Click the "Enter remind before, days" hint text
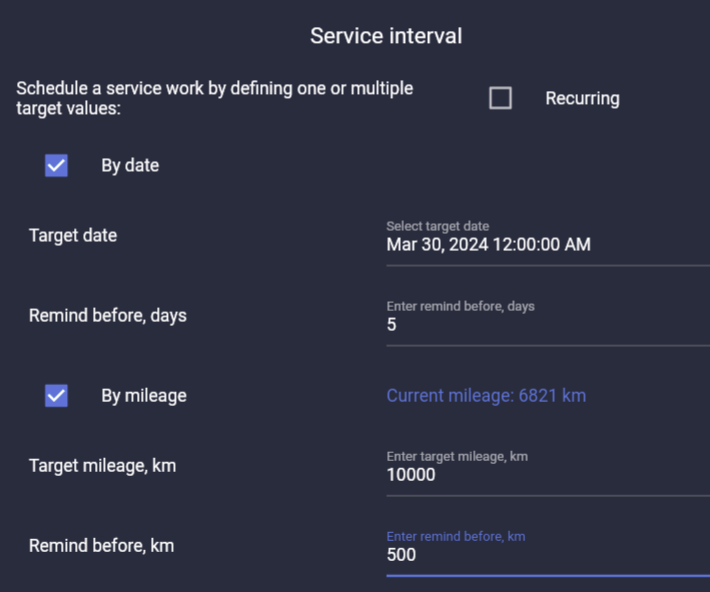710x592 pixels. pyautogui.click(x=460, y=306)
